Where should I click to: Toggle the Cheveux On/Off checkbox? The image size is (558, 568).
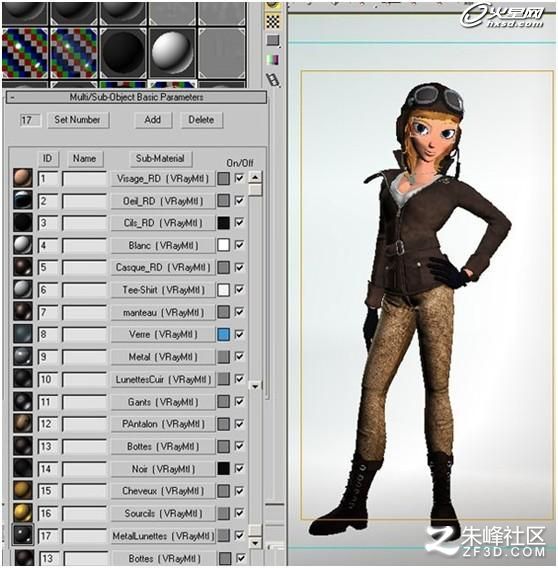(239, 490)
